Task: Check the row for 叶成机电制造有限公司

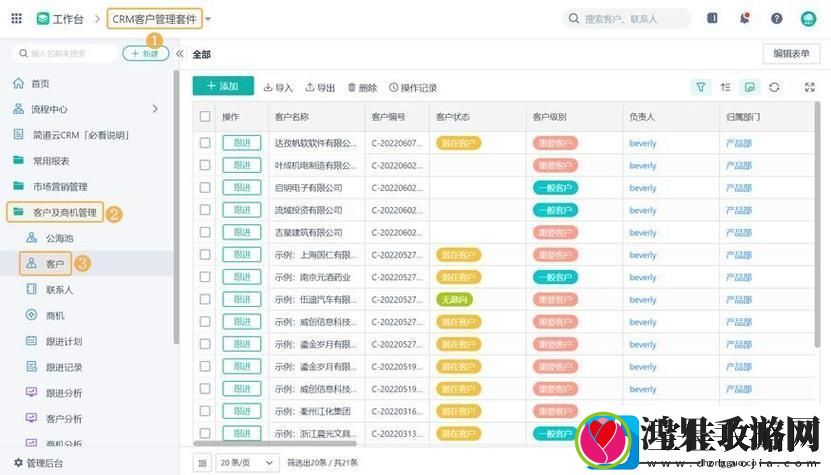Action: tap(205, 165)
